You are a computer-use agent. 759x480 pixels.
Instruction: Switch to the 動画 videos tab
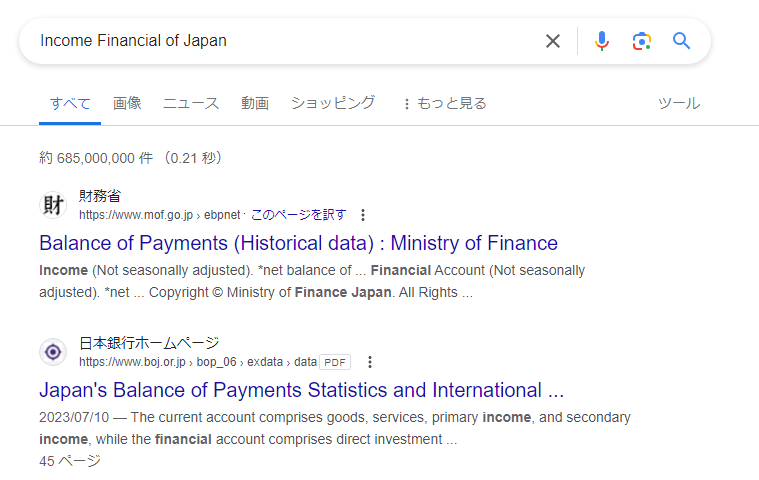pos(255,103)
